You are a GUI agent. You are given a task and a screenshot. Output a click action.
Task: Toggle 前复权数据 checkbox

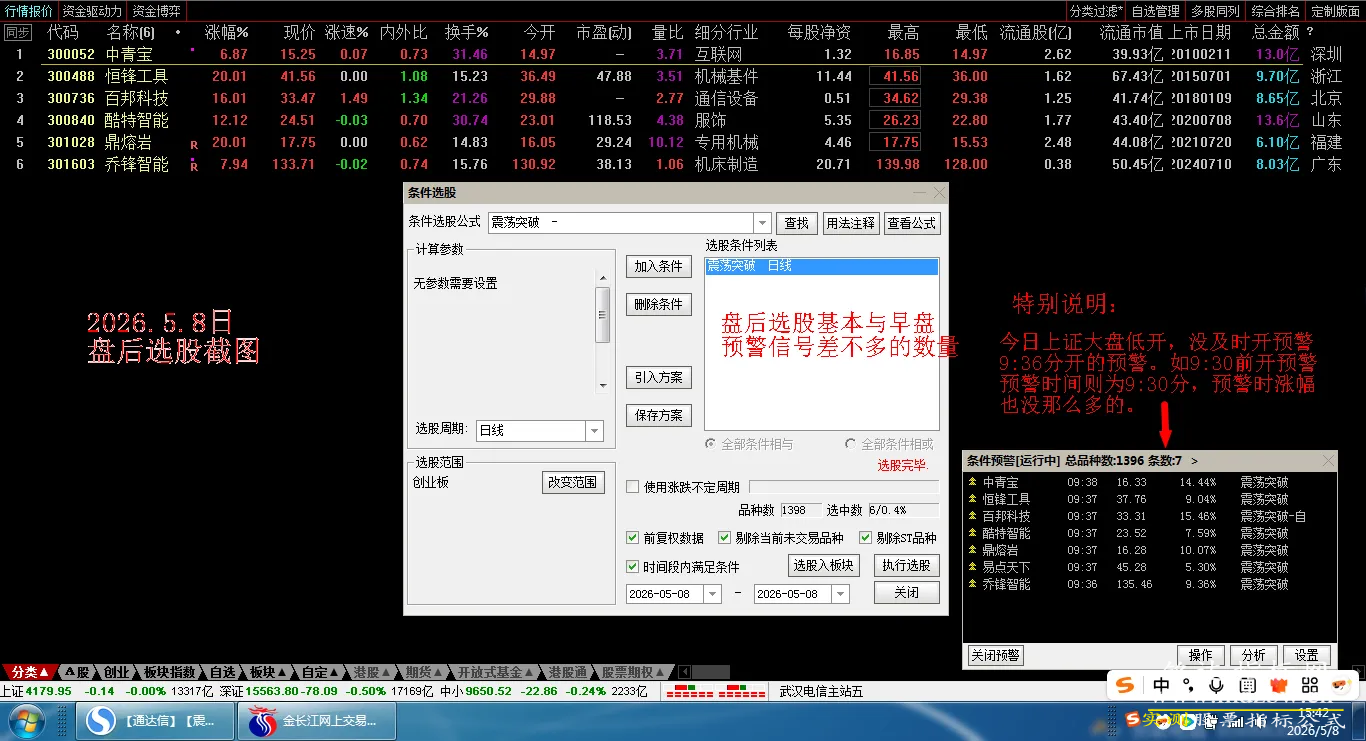click(x=632, y=538)
